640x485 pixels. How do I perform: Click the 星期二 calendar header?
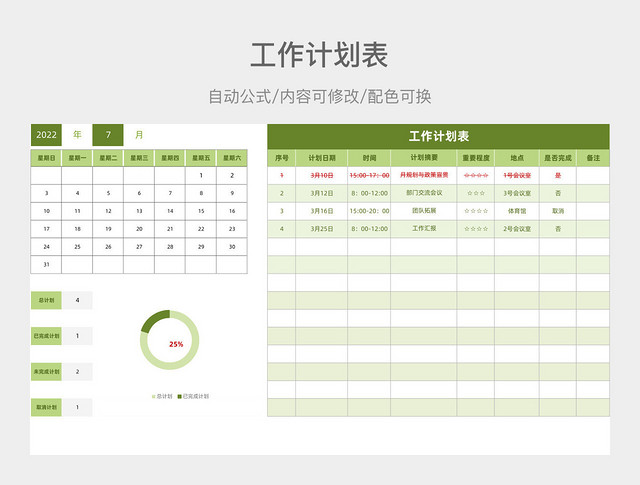coord(108,158)
